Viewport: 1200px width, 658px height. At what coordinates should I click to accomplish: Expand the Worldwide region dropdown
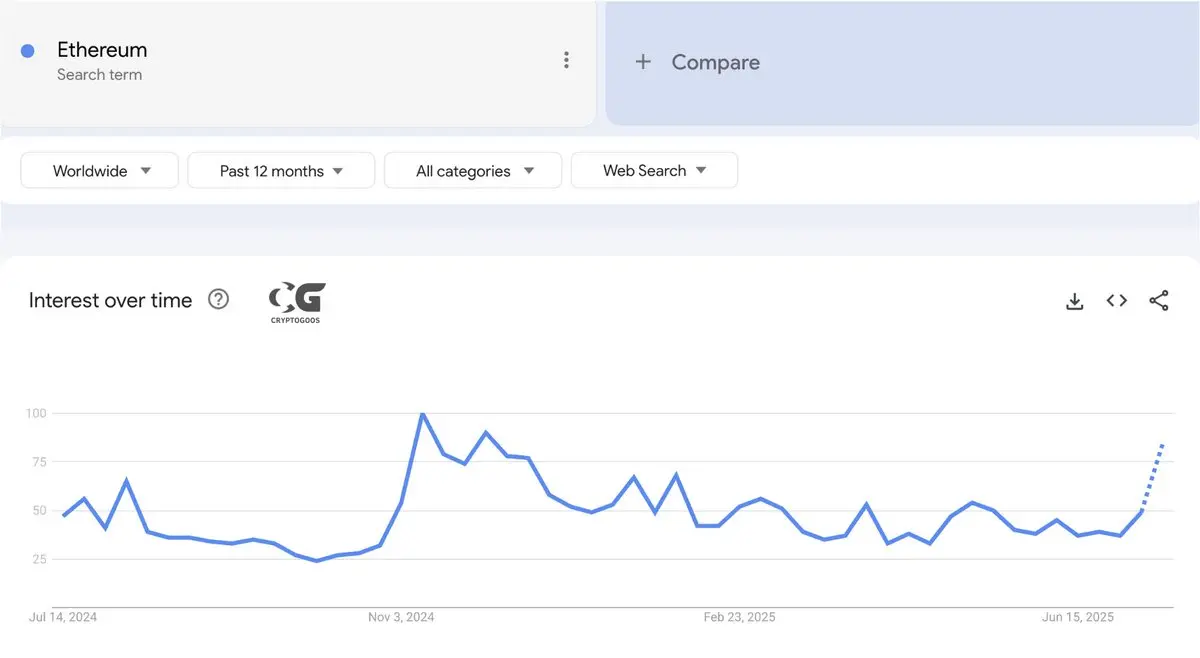click(100, 170)
